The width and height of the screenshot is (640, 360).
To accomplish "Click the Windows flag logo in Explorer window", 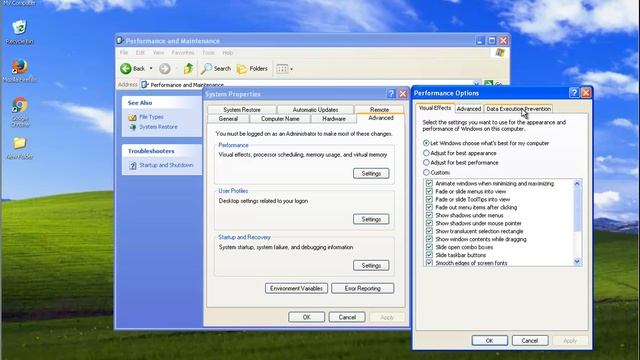I will [x=500, y=53].
